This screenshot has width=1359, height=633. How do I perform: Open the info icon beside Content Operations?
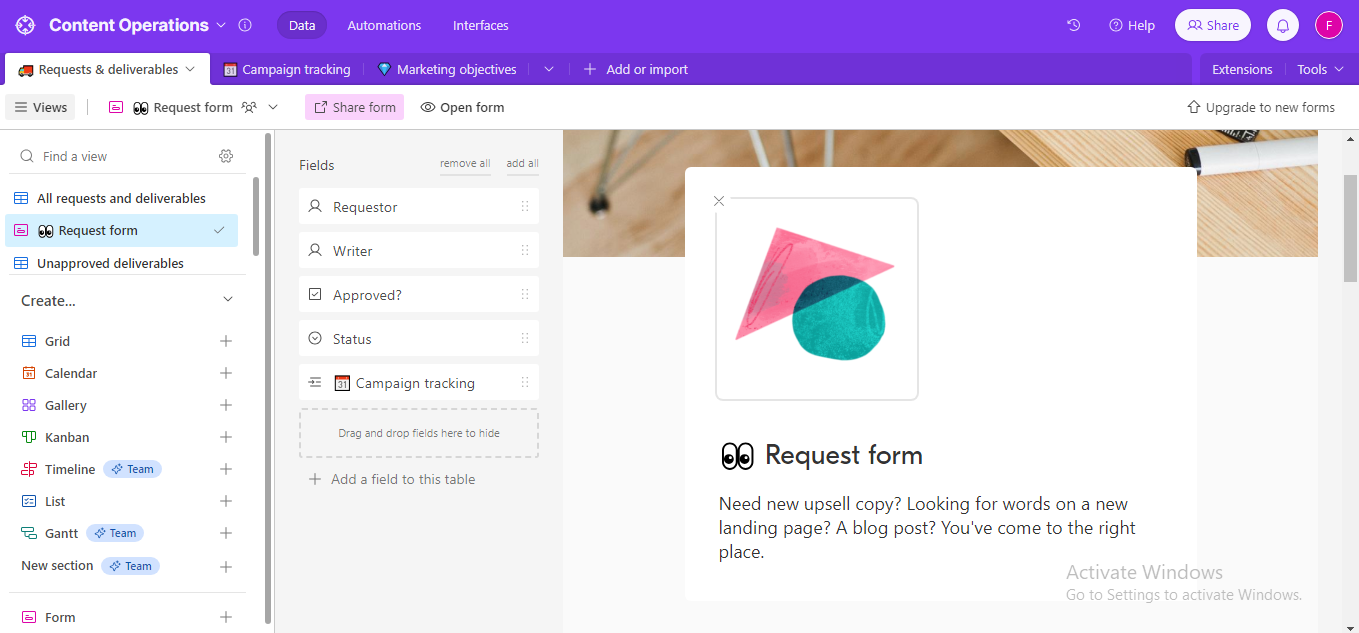coord(245,25)
